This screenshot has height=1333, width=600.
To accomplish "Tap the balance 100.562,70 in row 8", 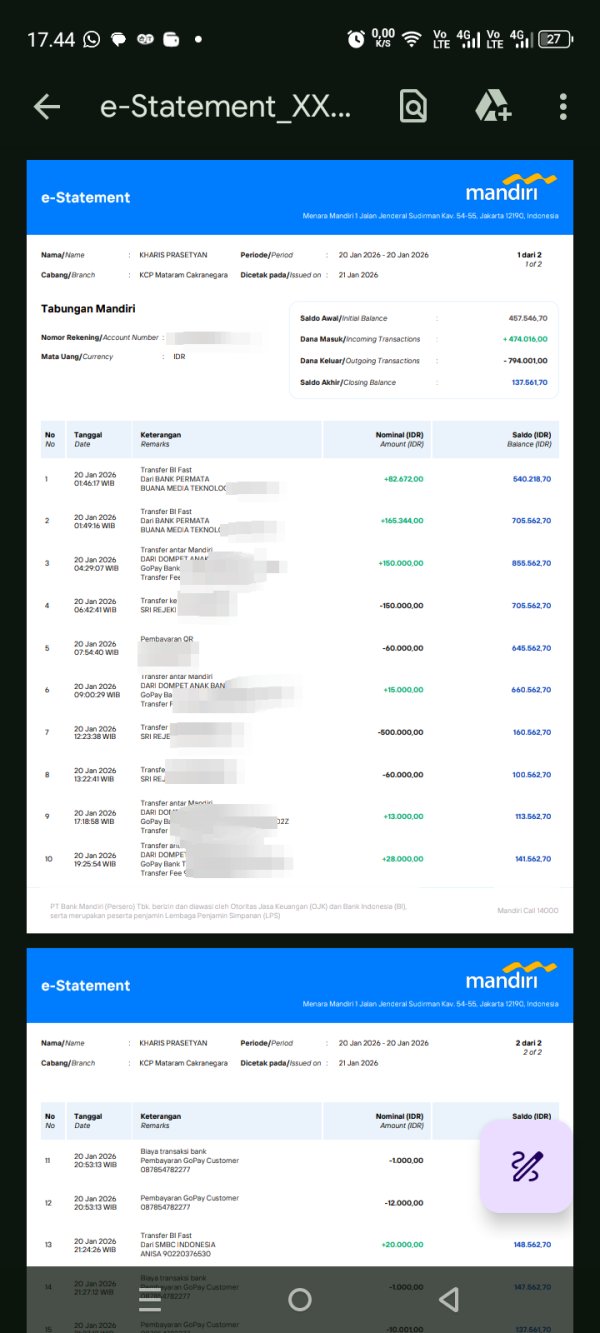I will coord(532,775).
